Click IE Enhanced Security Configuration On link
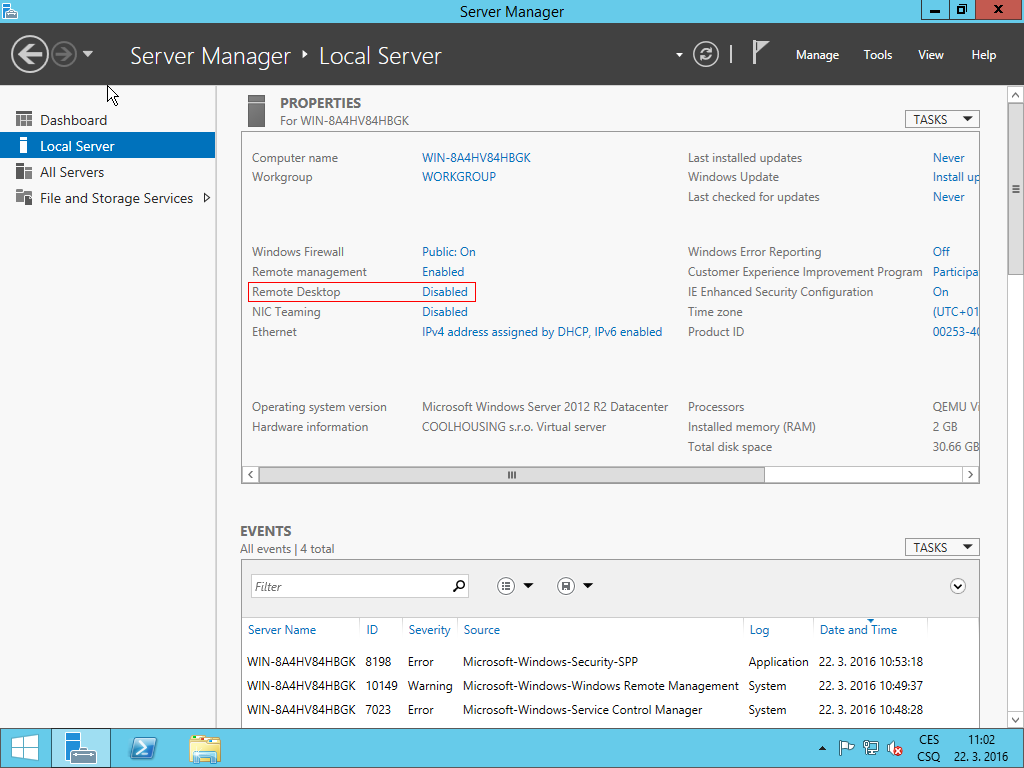The image size is (1024, 768). click(940, 292)
